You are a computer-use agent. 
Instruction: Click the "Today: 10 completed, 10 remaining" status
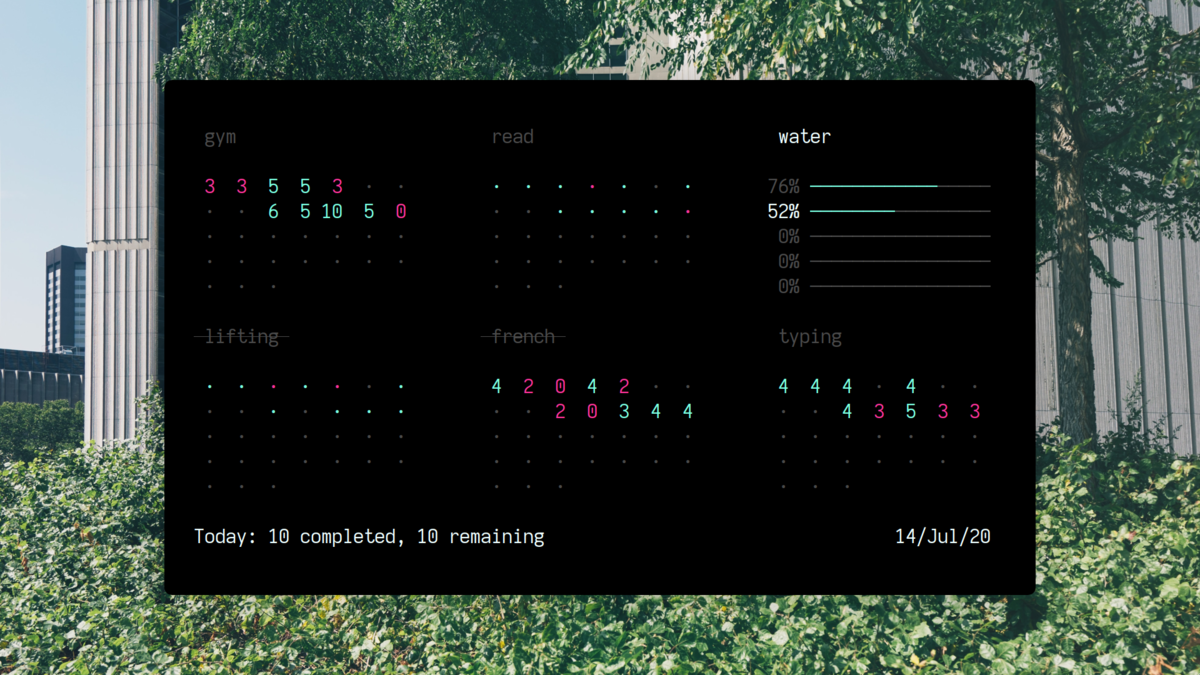tap(368, 536)
